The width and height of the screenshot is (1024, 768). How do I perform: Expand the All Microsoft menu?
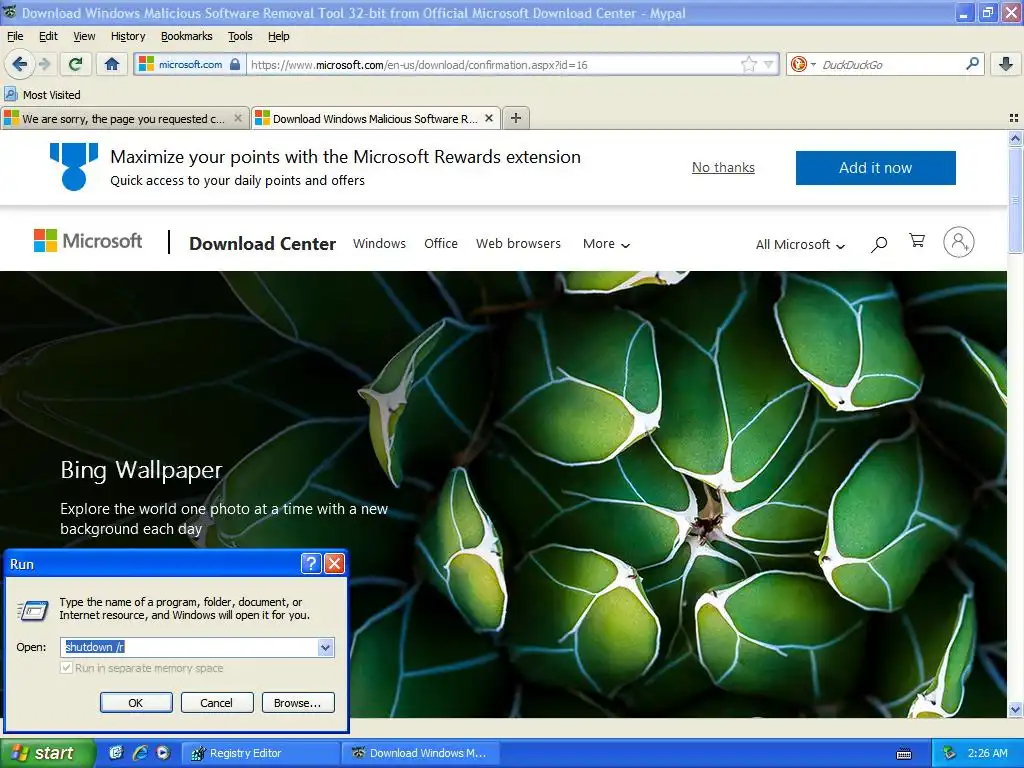[x=801, y=244]
